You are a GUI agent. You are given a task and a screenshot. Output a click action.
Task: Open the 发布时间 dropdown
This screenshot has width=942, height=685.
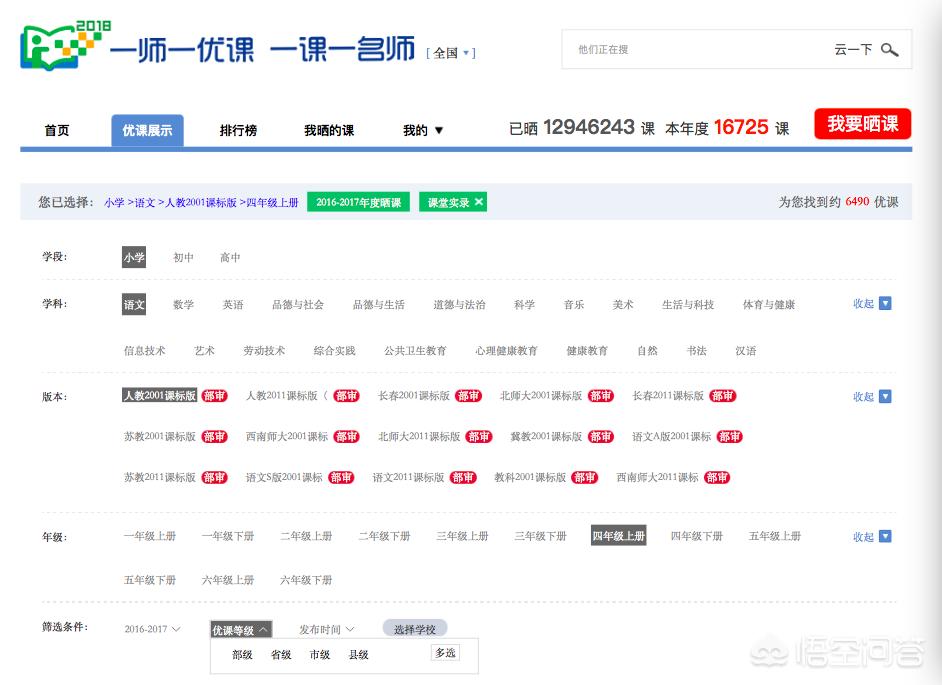point(324,629)
